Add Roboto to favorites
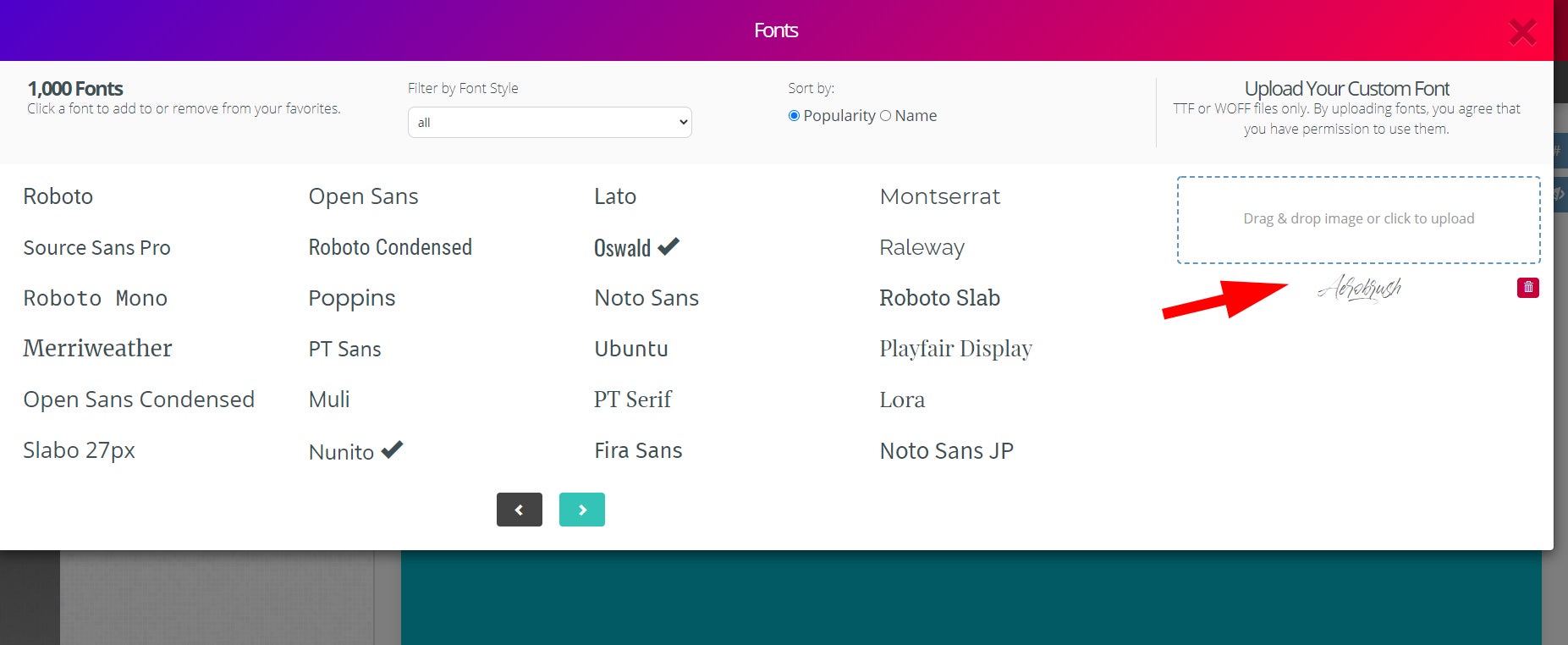1568x645 pixels. pyautogui.click(x=58, y=196)
